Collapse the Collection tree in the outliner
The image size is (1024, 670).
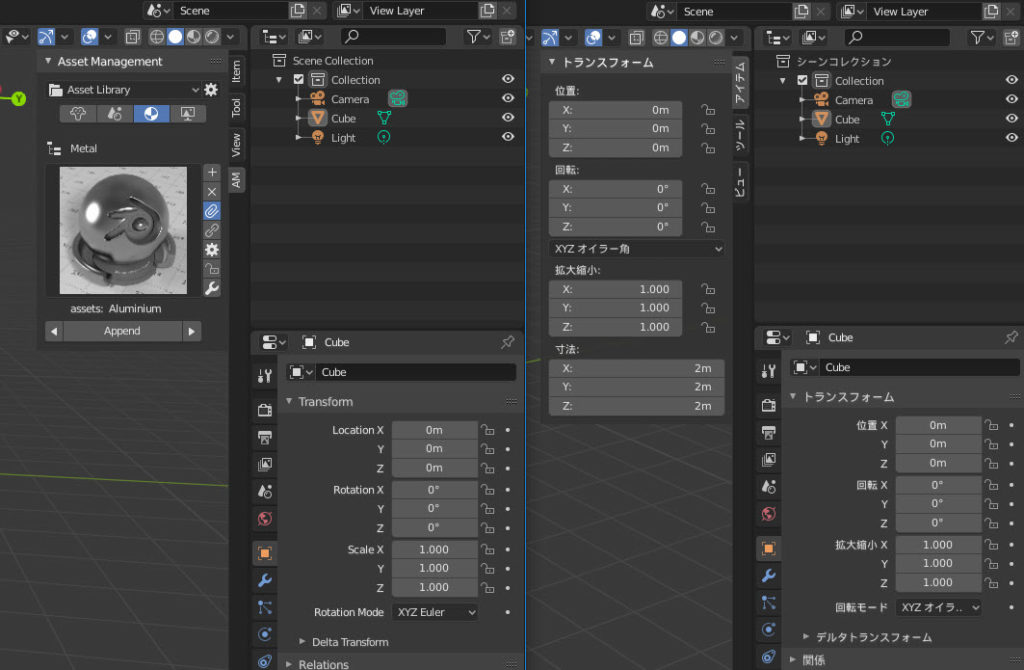[279, 79]
